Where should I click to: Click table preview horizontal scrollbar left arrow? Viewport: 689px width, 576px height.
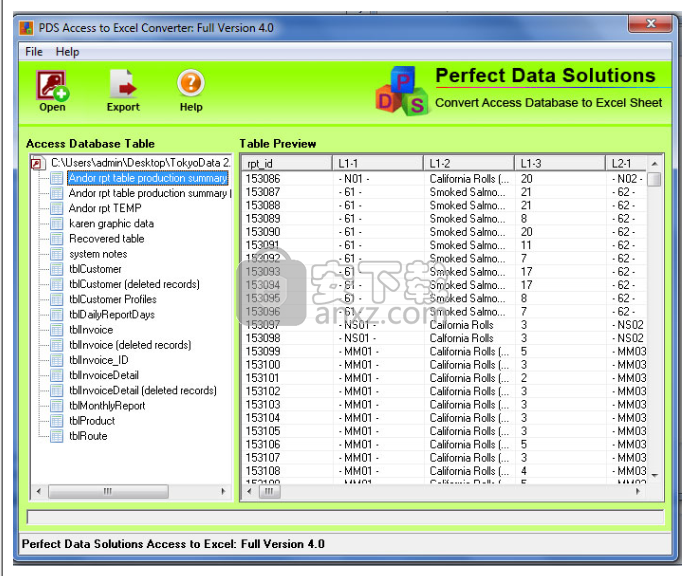tap(250, 492)
